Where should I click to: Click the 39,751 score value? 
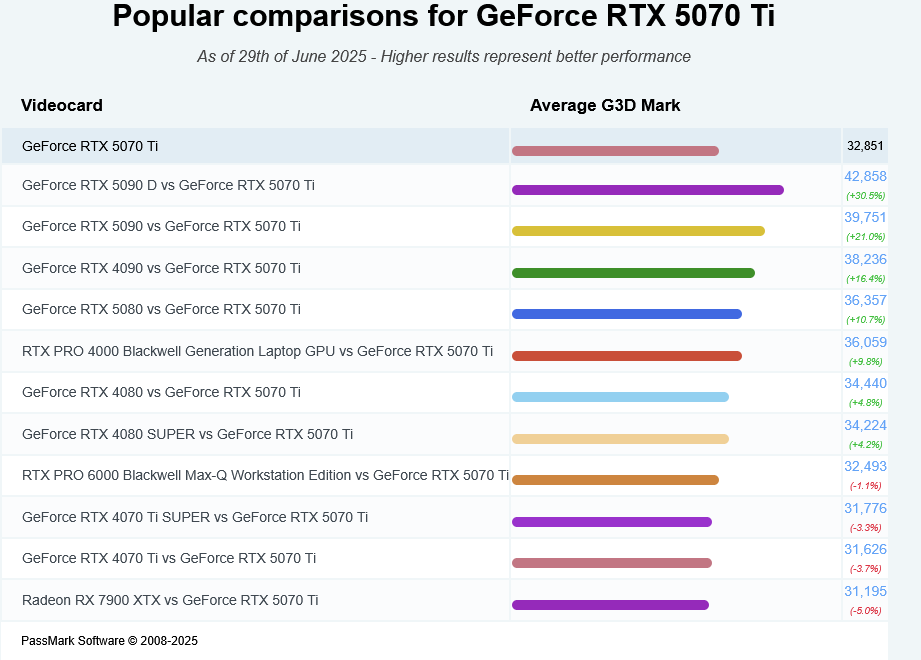click(865, 217)
